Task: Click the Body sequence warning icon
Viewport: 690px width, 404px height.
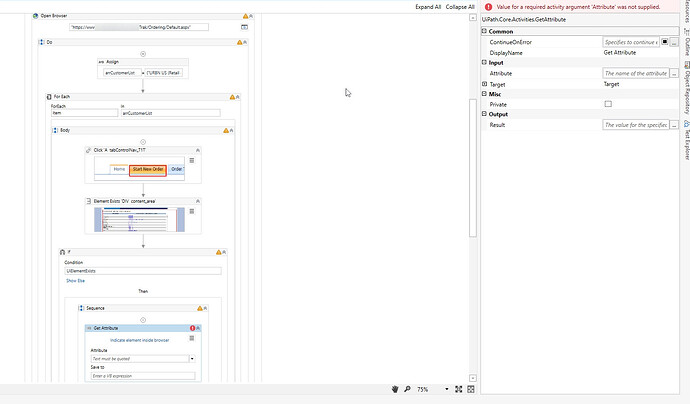Action: (226, 130)
